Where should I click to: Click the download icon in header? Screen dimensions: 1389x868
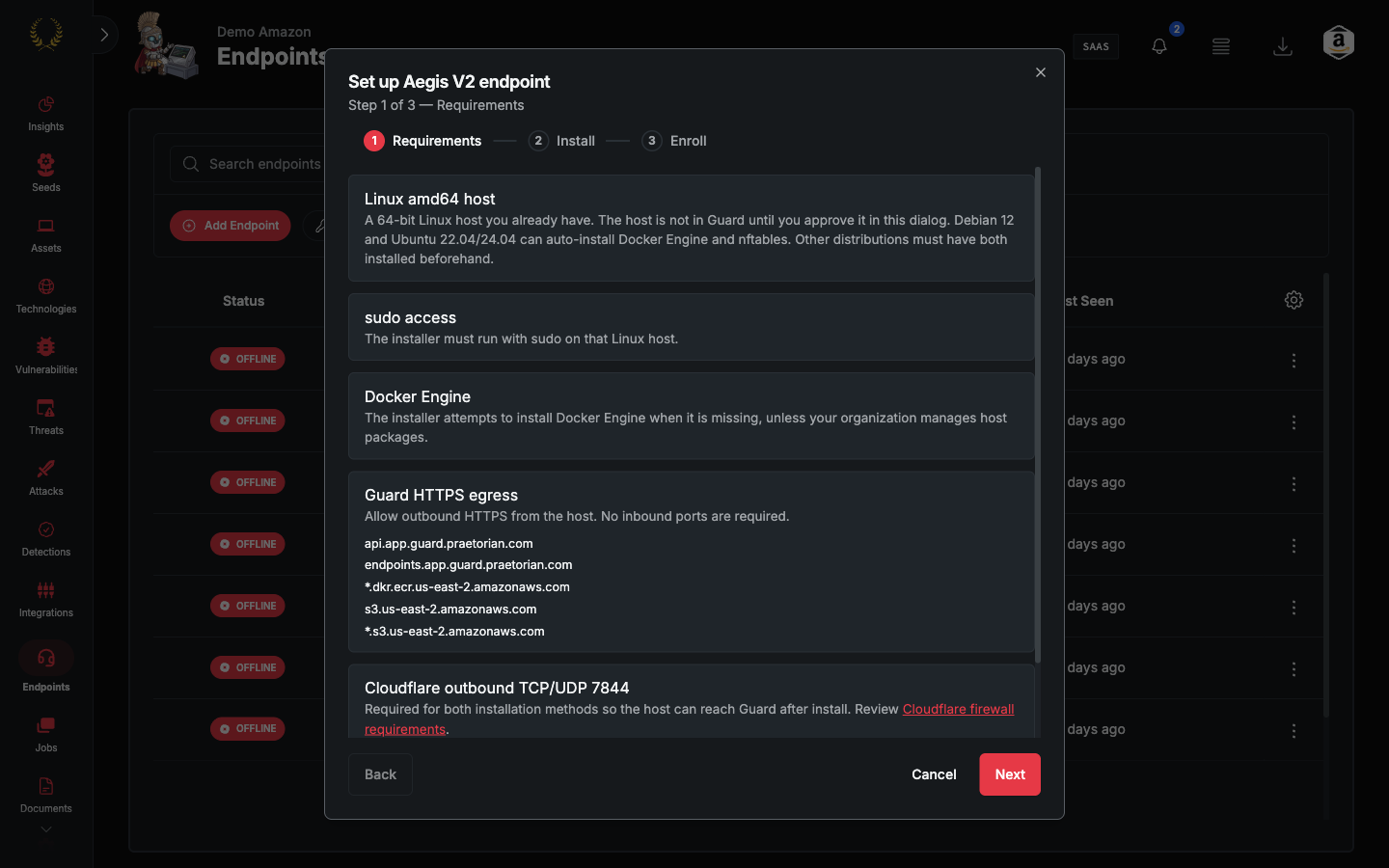pyautogui.click(x=1283, y=46)
